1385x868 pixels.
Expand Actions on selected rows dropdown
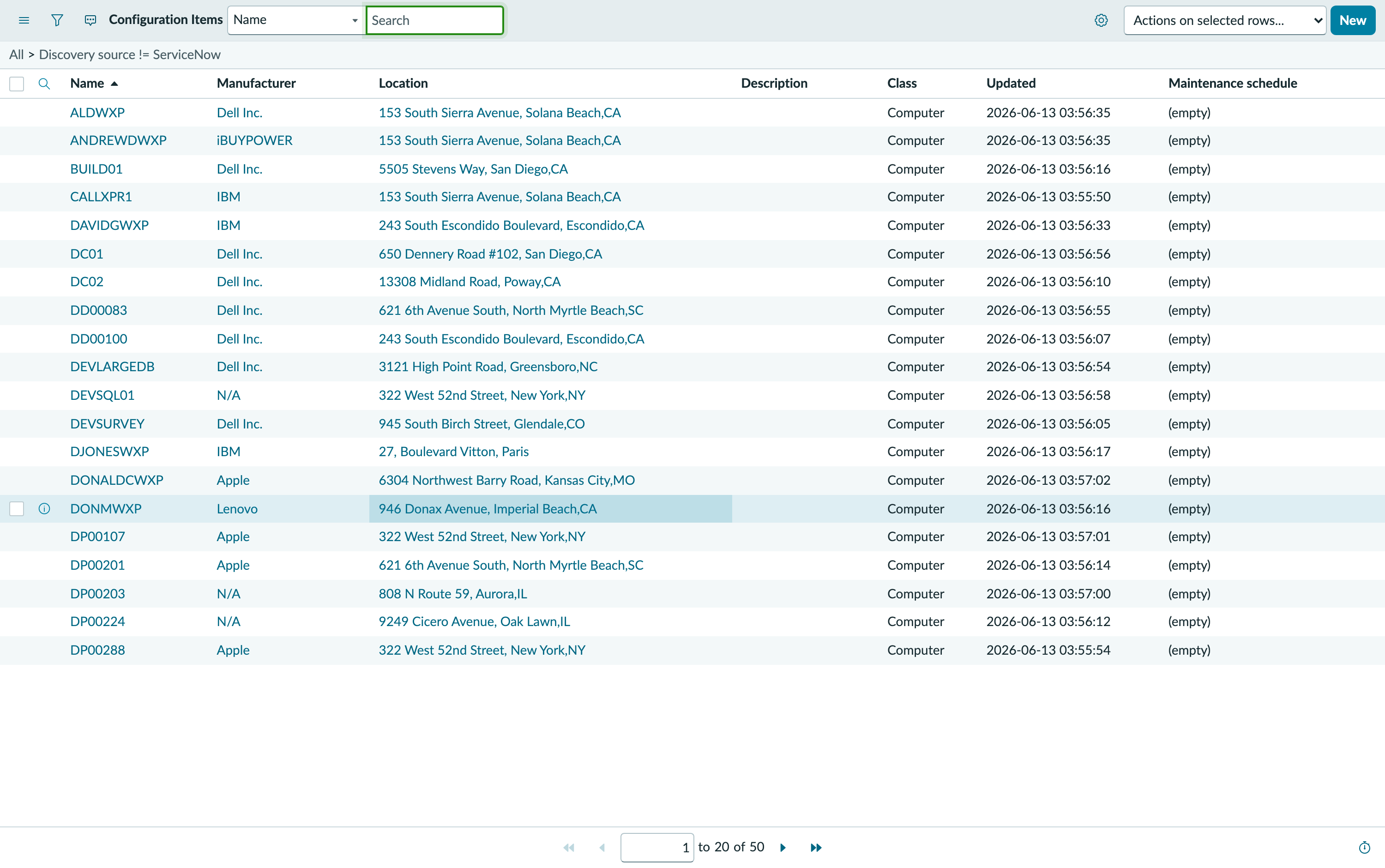coord(1224,21)
